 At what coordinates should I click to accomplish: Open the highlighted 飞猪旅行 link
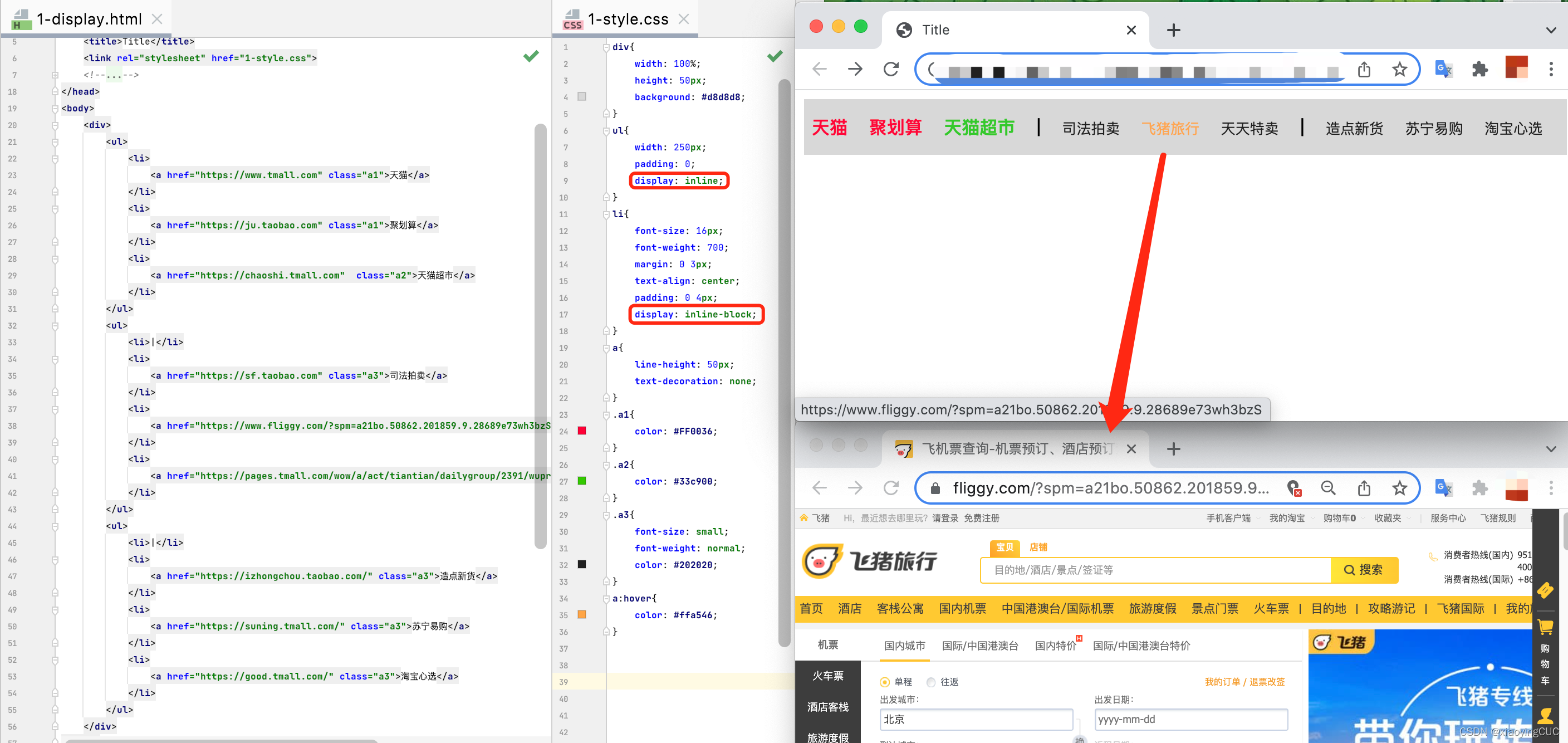pyautogui.click(x=1169, y=129)
